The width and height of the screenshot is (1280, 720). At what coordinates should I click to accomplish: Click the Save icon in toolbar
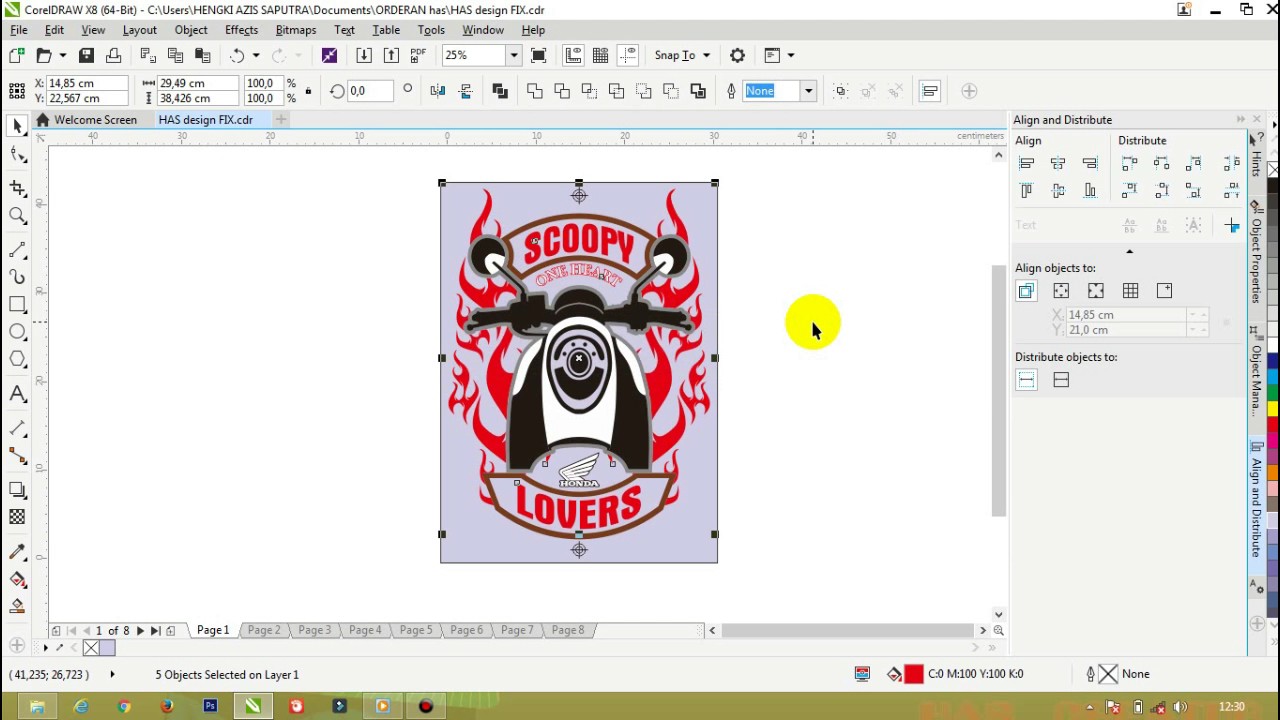86,56
